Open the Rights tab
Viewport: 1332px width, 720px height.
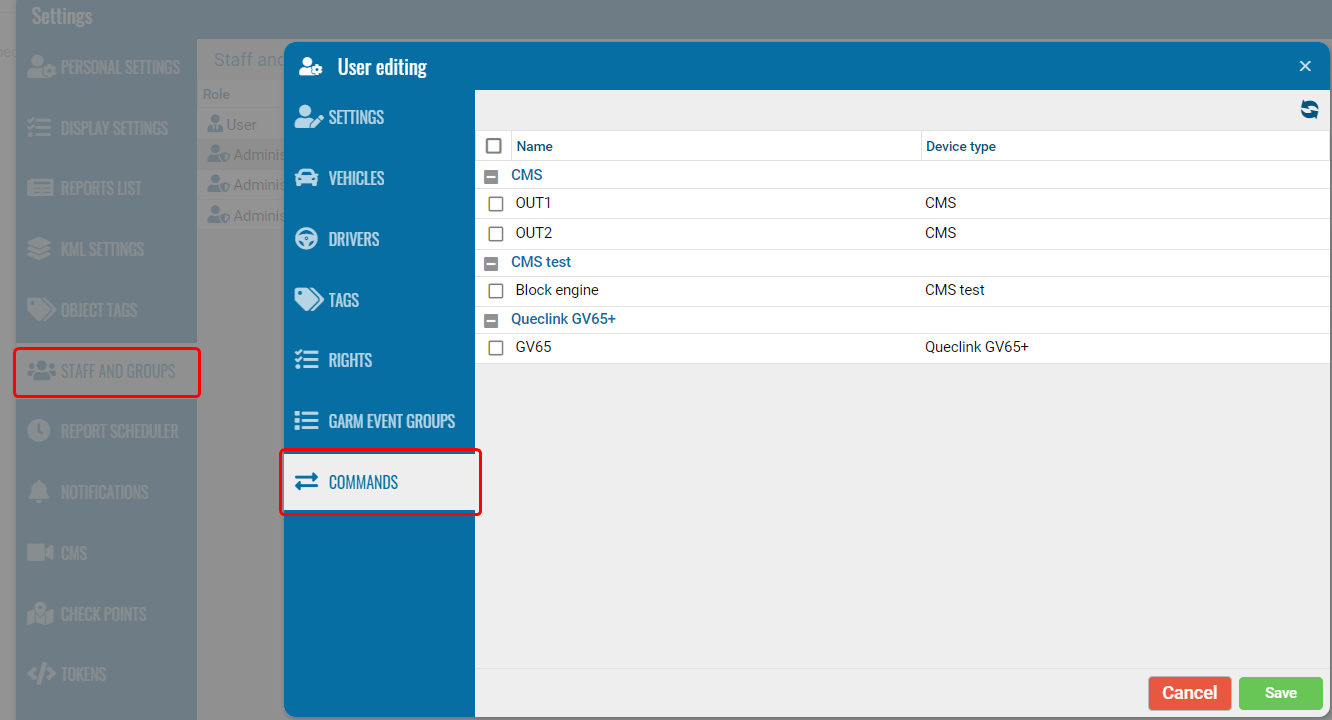351,360
